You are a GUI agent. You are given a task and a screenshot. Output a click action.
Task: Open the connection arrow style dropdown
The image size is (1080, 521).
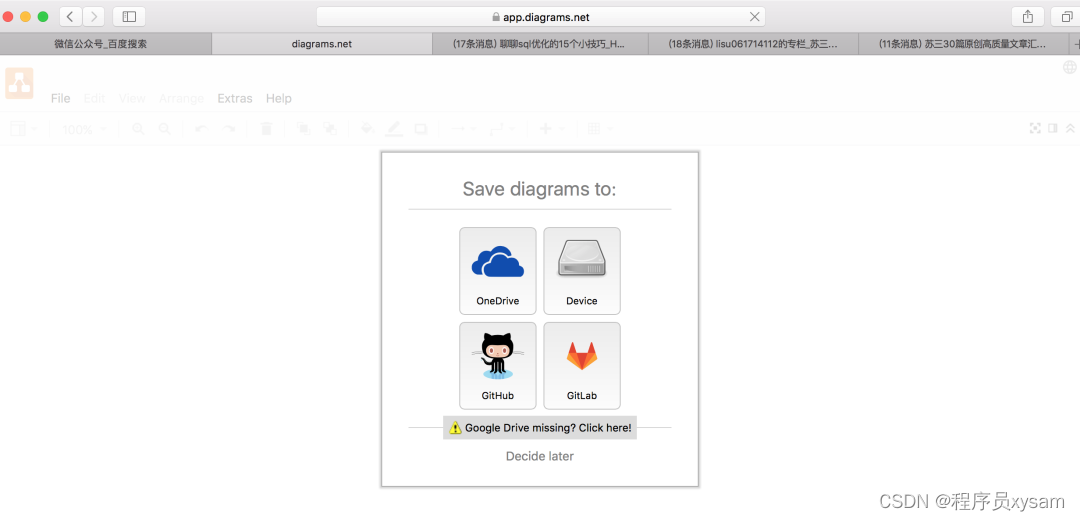click(x=463, y=129)
